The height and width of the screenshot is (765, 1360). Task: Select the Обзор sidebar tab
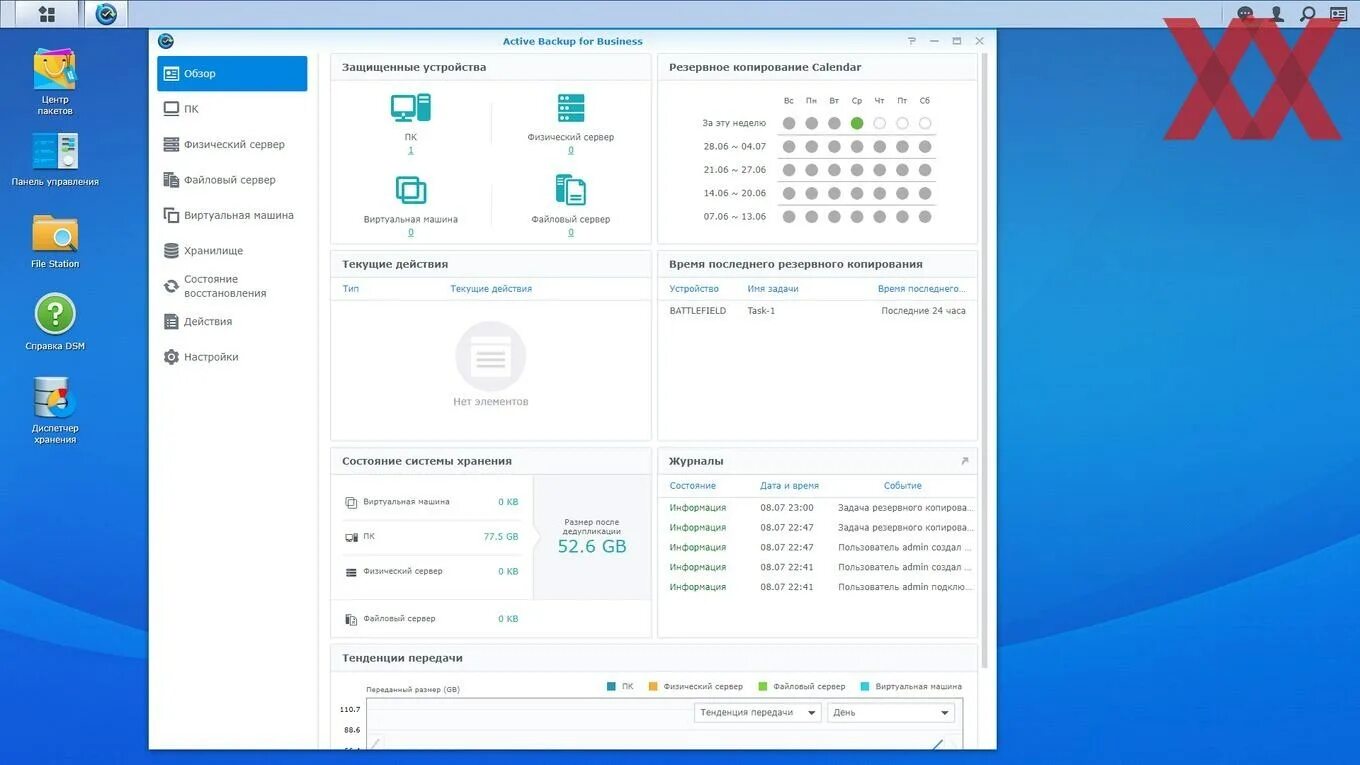pyautogui.click(x=232, y=73)
